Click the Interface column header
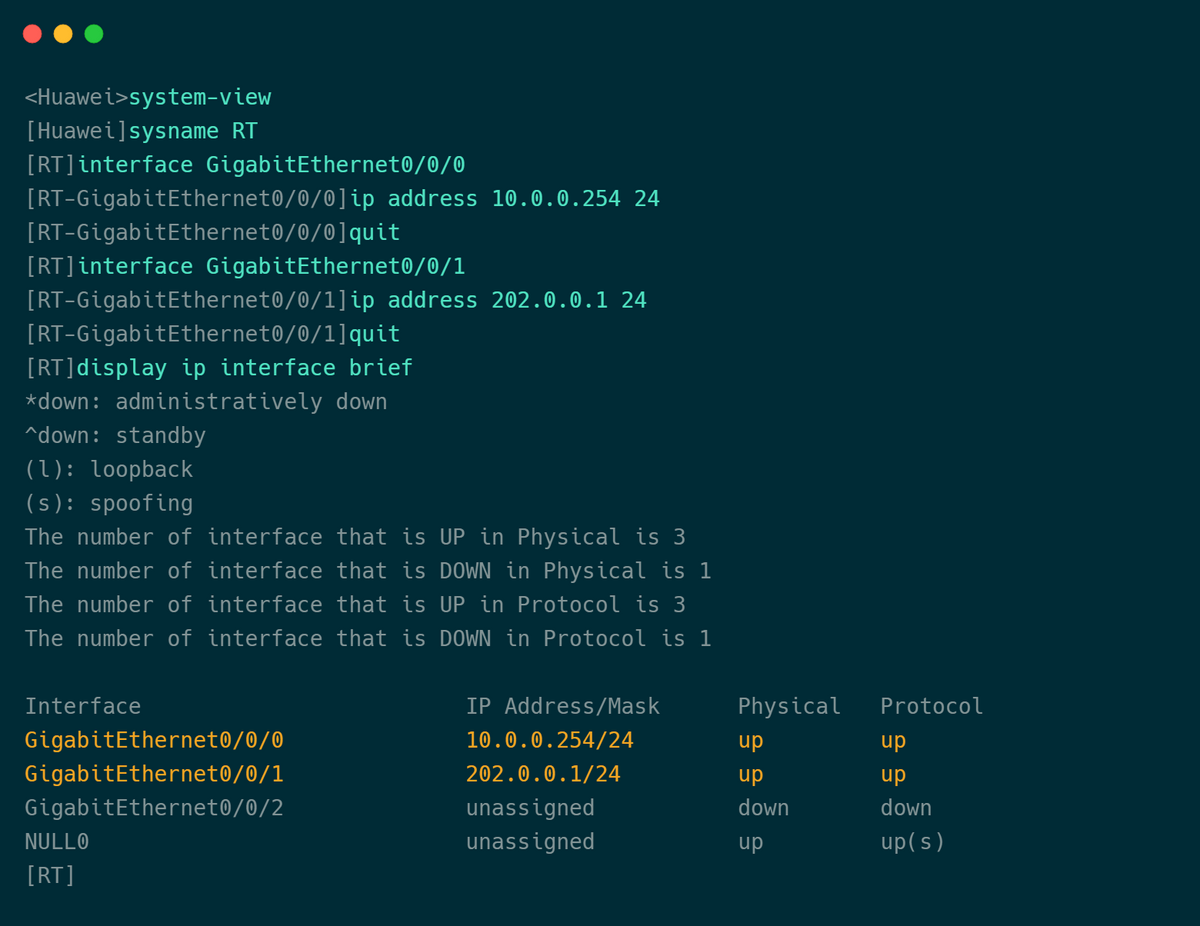Image resolution: width=1200 pixels, height=926 pixels. [83, 706]
